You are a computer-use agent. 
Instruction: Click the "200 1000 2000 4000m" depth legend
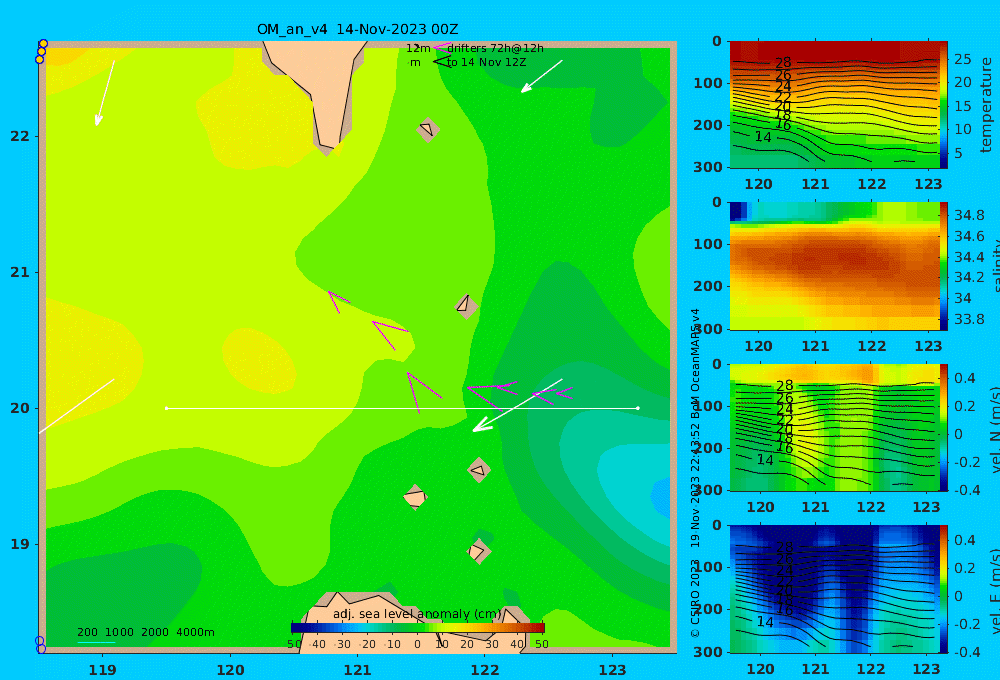click(145, 632)
